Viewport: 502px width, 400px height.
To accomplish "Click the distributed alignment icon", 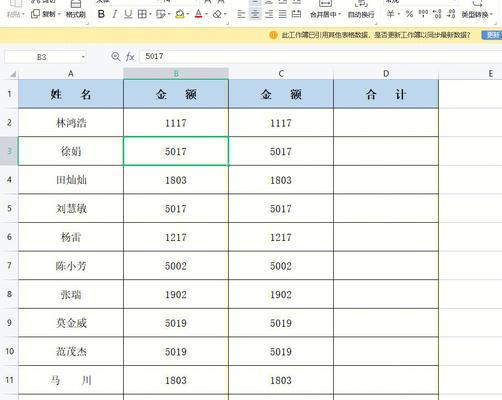I will click(296, 14).
